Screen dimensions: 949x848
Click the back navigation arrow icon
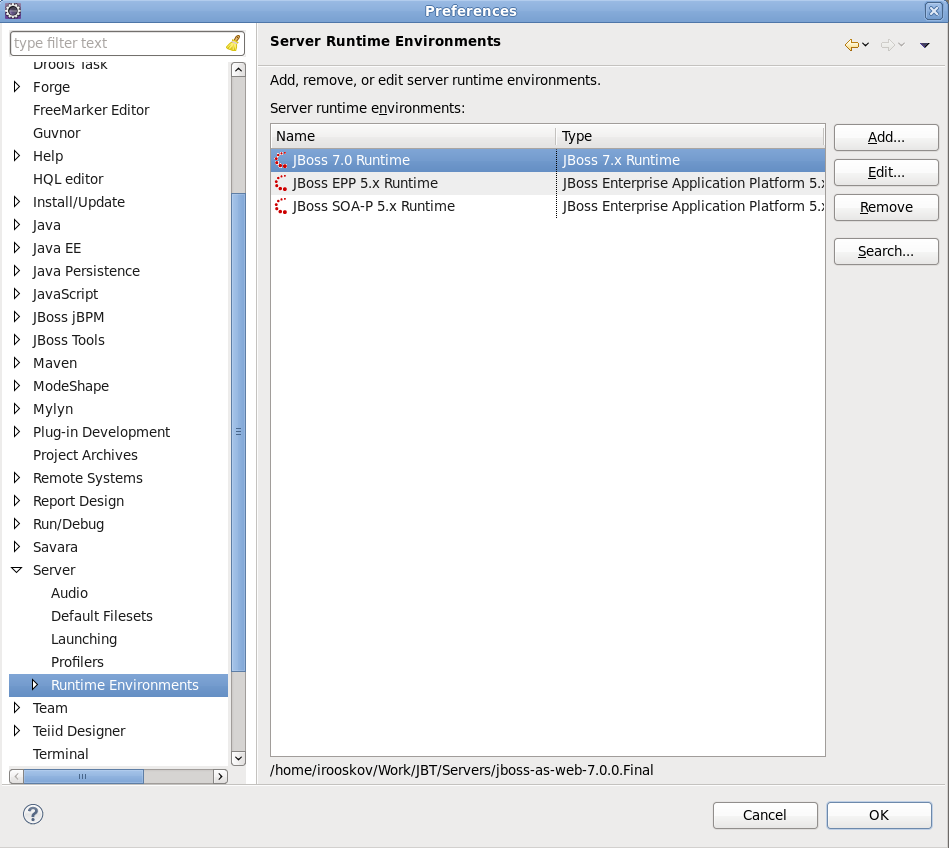click(x=849, y=44)
